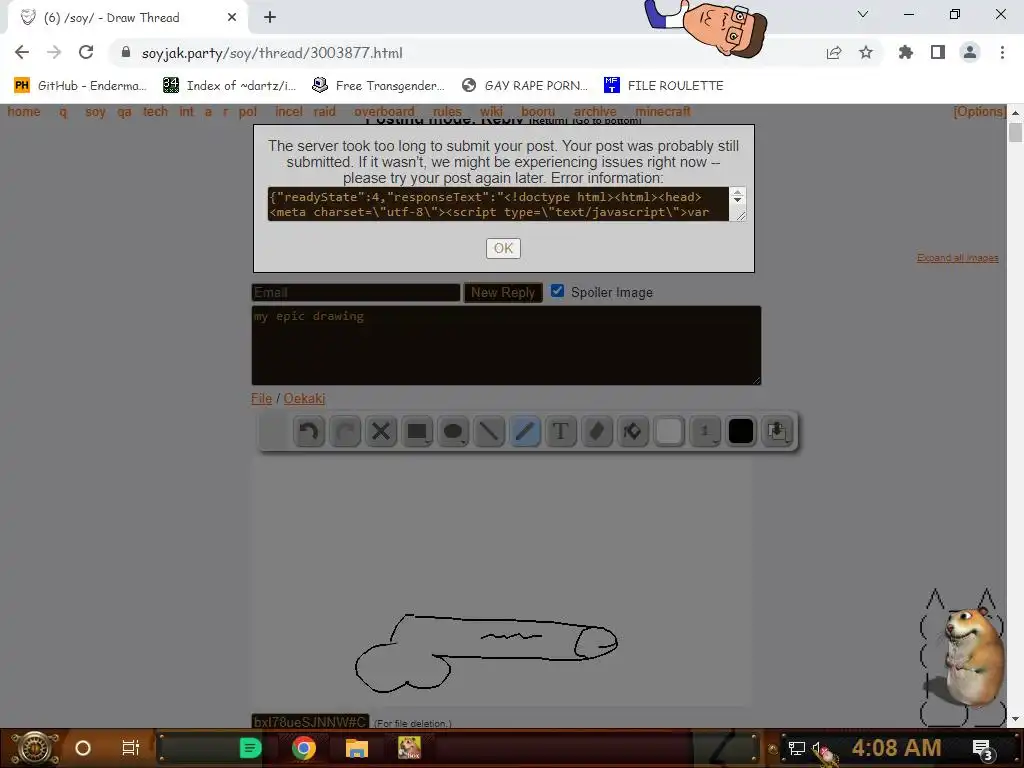Reload the current page

pyautogui.click(x=86, y=52)
